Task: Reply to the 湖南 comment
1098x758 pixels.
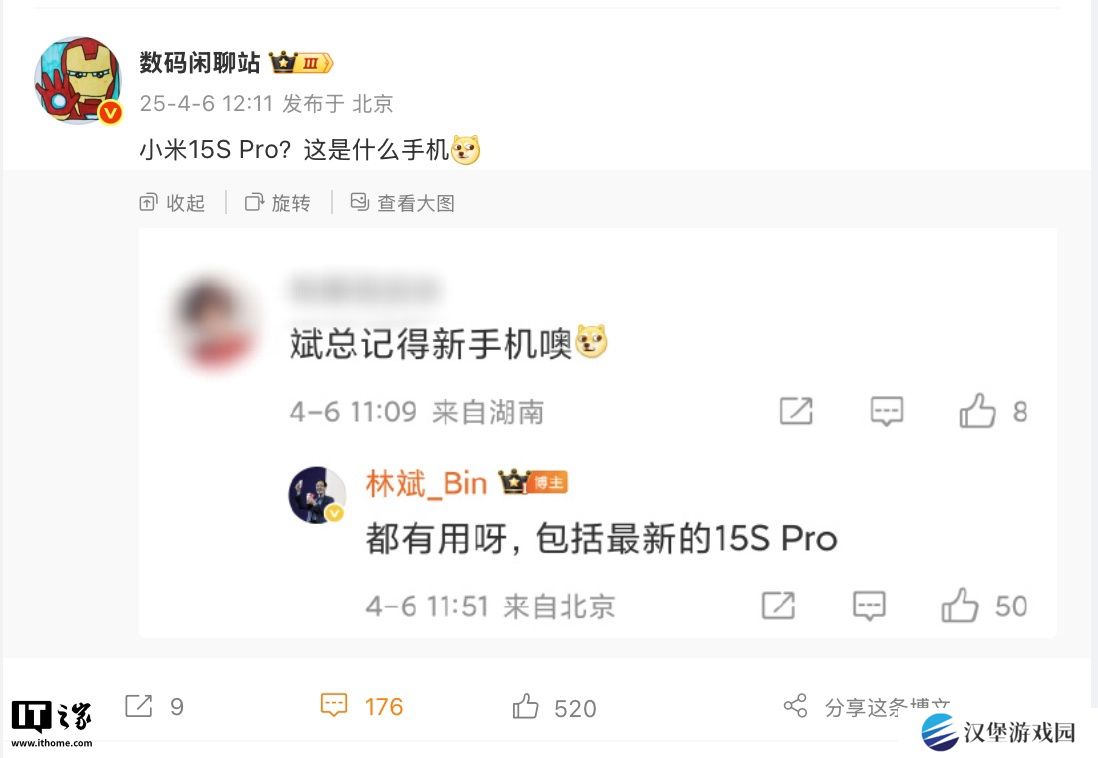Action: click(x=887, y=411)
